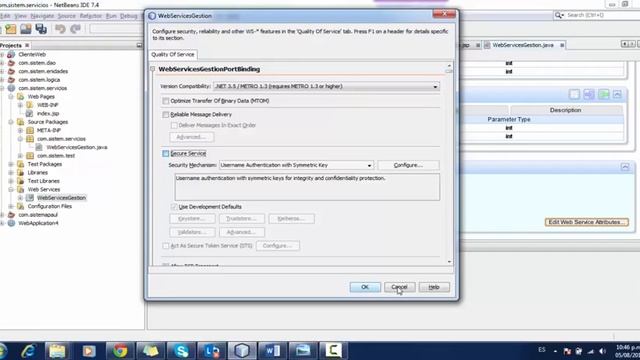640x360 pixels.
Task: Click the Undo toolbar icon
Action: [60, 29]
